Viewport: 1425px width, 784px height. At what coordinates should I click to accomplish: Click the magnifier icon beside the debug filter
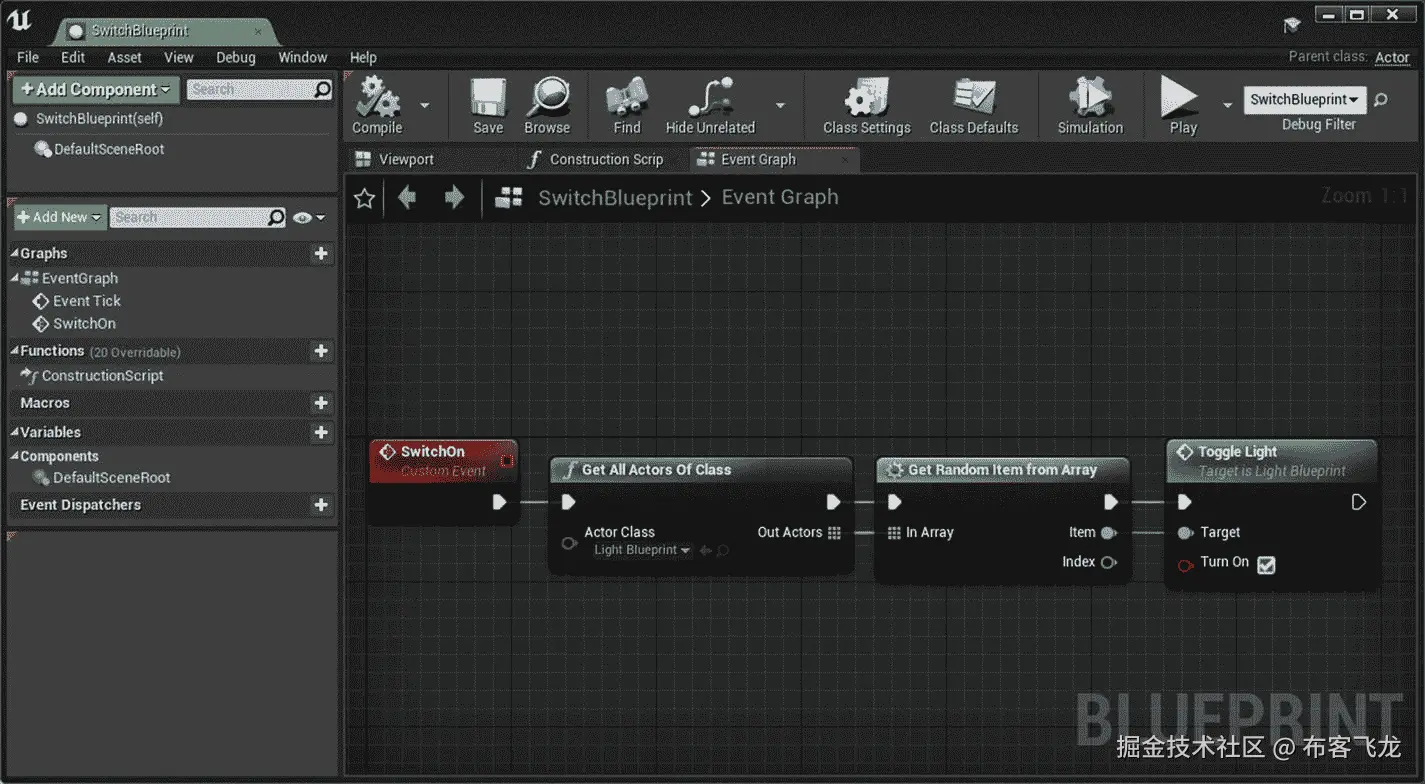pos(1381,99)
